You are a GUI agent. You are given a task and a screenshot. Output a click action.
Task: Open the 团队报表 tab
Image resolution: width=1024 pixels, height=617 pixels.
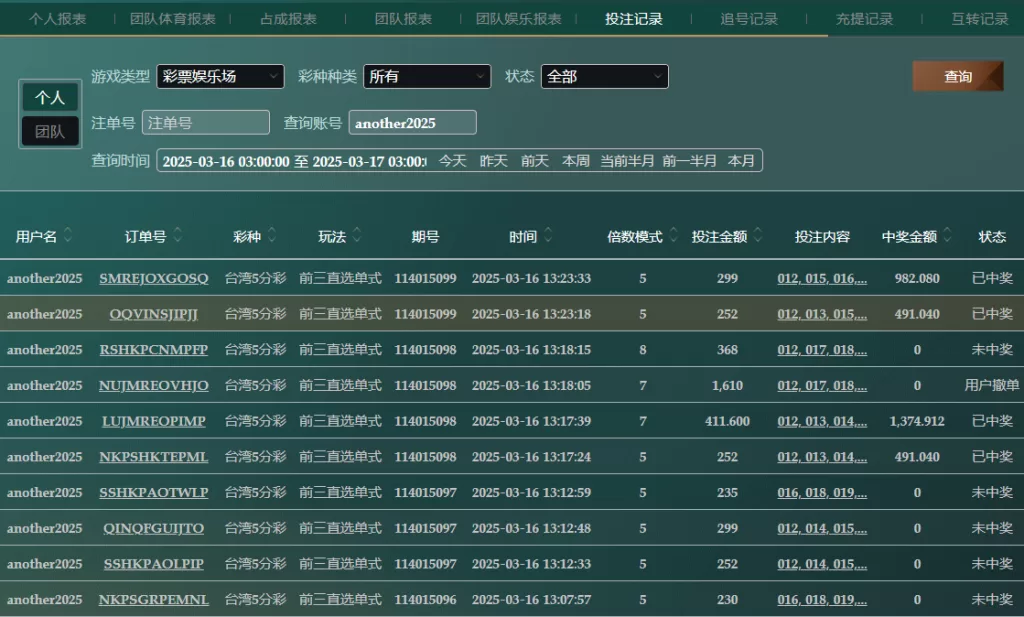pos(403,19)
